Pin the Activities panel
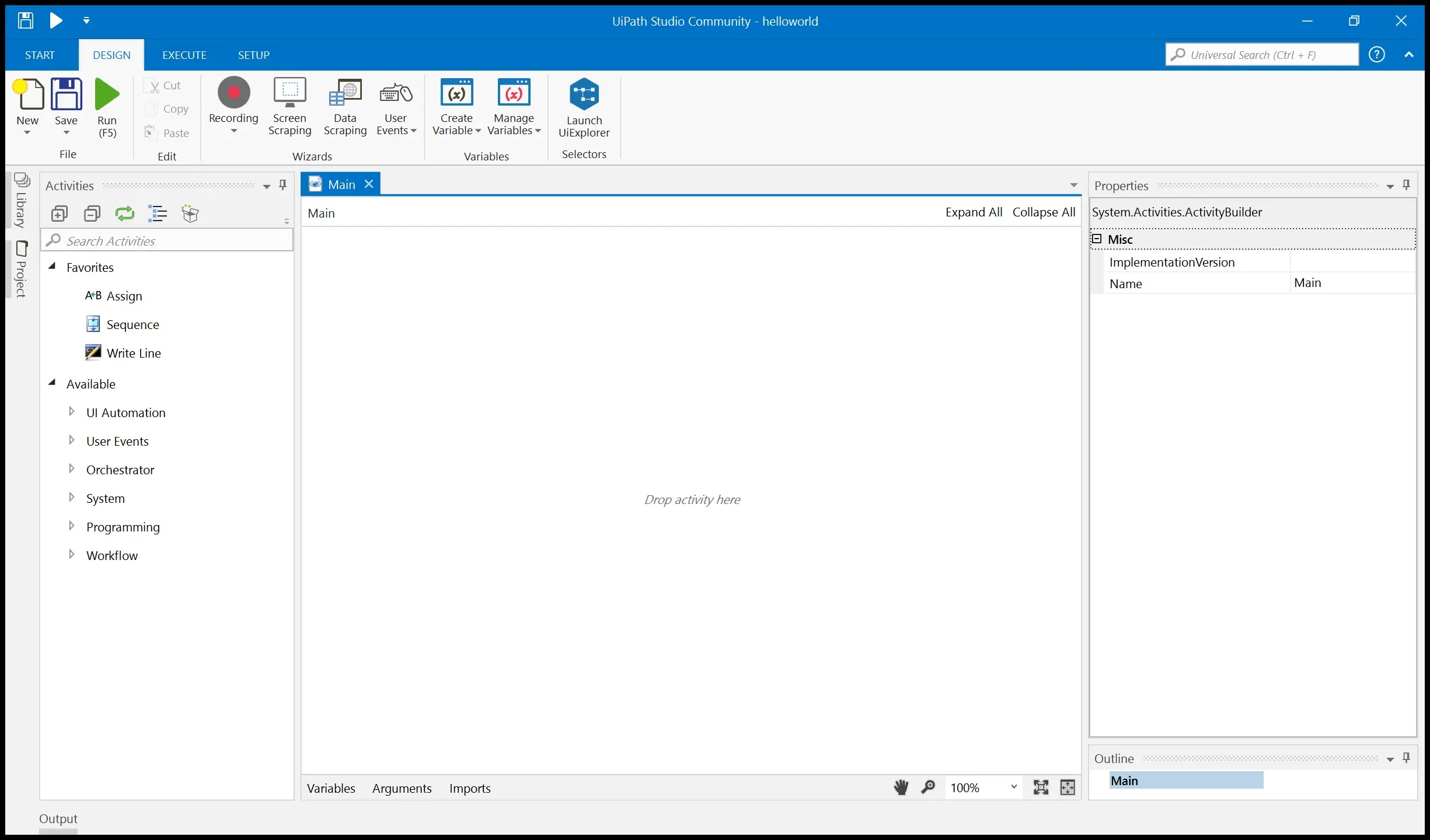This screenshot has width=1430, height=840. (283, 185)
